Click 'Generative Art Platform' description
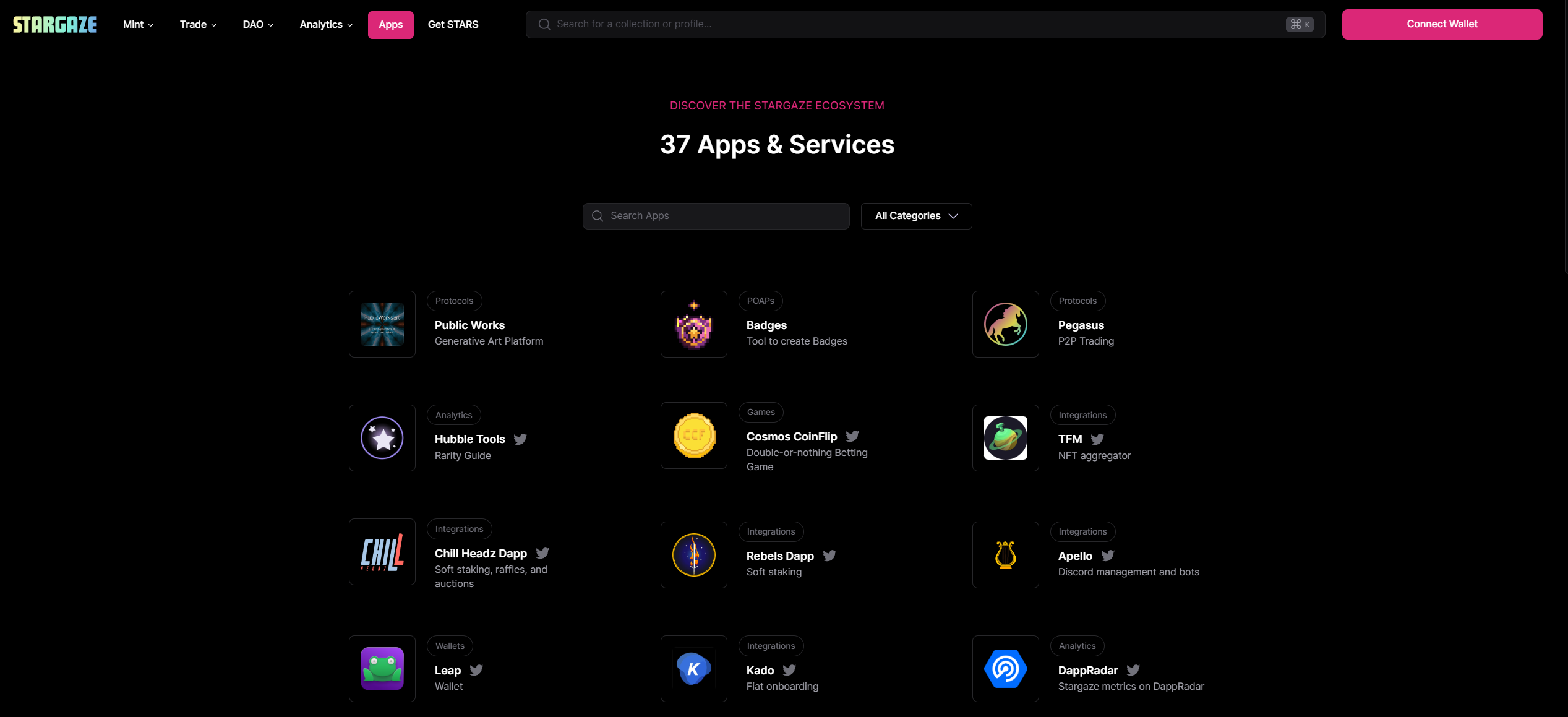The width and height of the screenshot is (1568, 717). click(489, 341)
